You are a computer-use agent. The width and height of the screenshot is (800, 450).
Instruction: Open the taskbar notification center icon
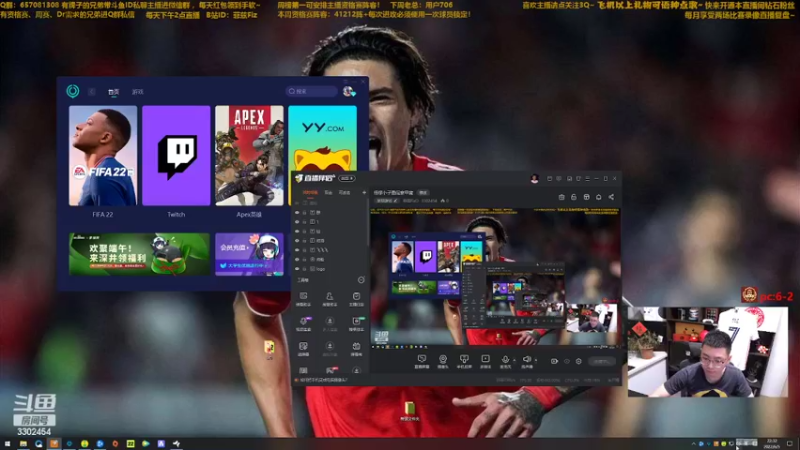click(789, 444)
